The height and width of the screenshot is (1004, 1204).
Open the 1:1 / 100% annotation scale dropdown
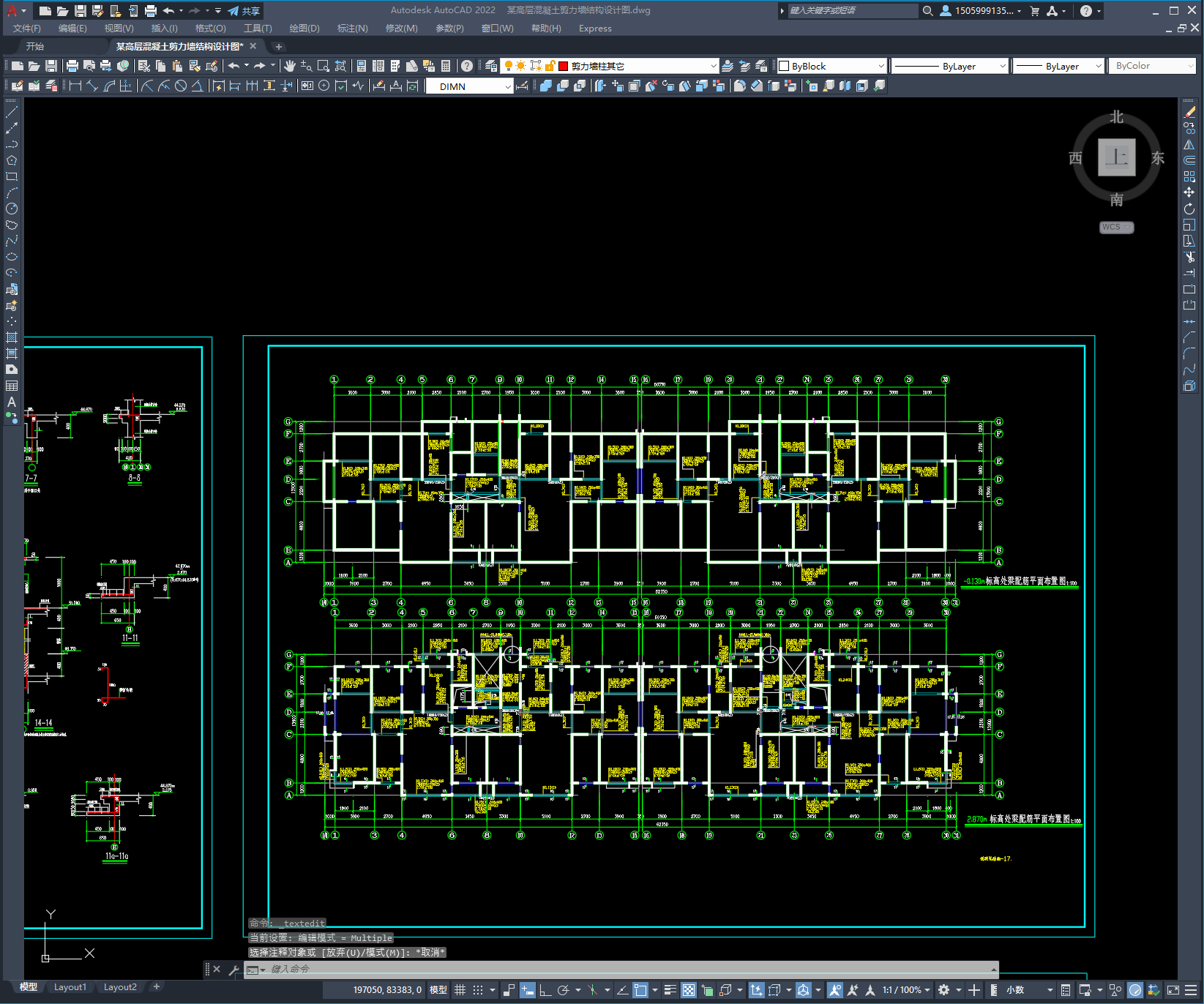(x=906, y=990)
